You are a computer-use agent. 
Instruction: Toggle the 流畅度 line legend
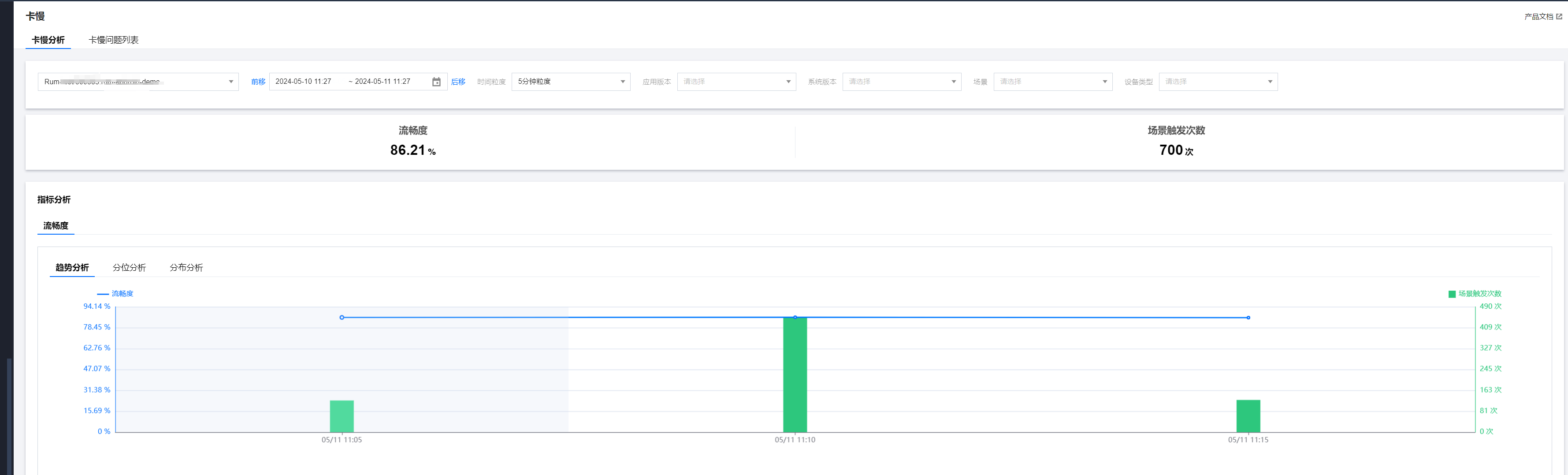[x=115, y=294]
